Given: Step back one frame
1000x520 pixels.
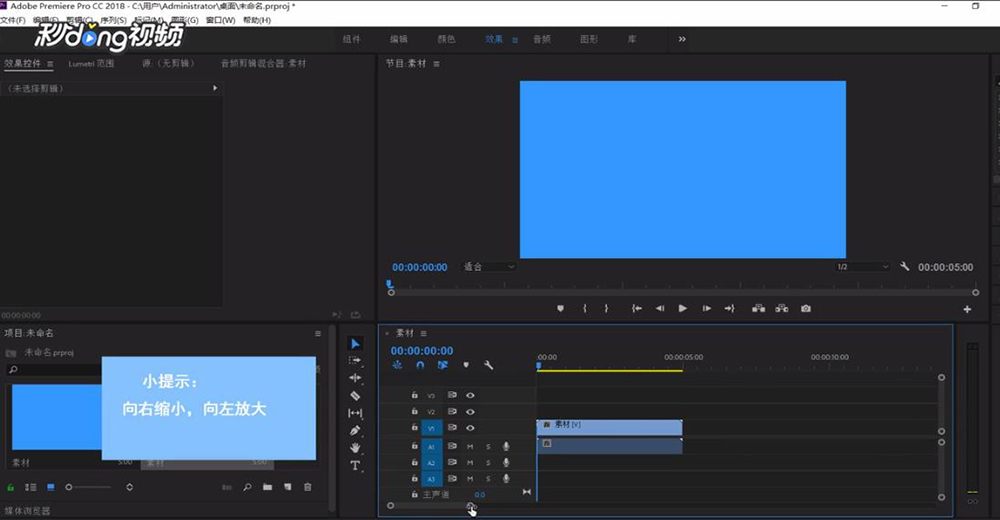Looking at the screenshot, I should pos(659,308).
